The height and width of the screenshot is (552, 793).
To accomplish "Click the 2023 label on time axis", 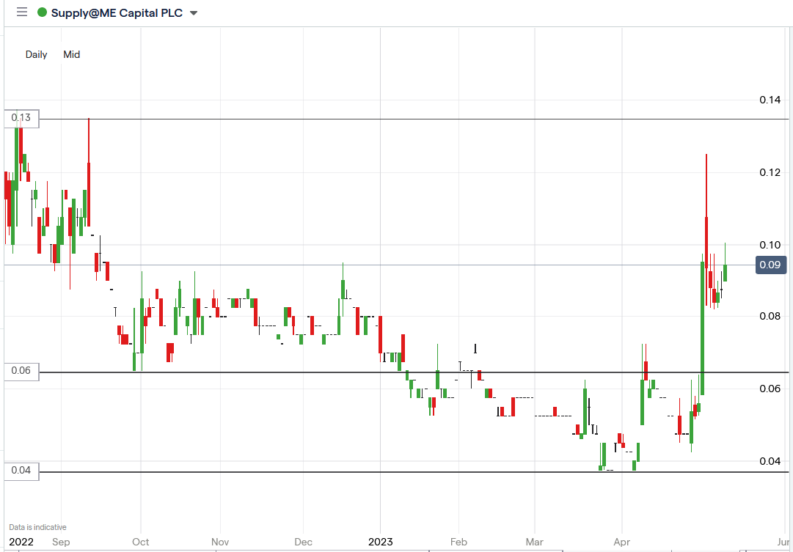I will tap(380, 542).
